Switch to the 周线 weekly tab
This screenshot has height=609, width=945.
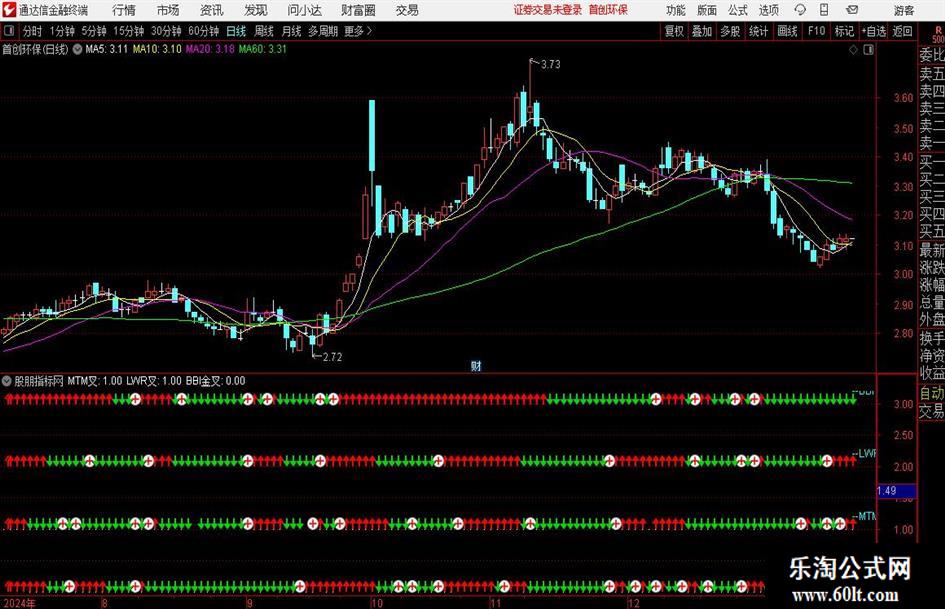point(263,31)
